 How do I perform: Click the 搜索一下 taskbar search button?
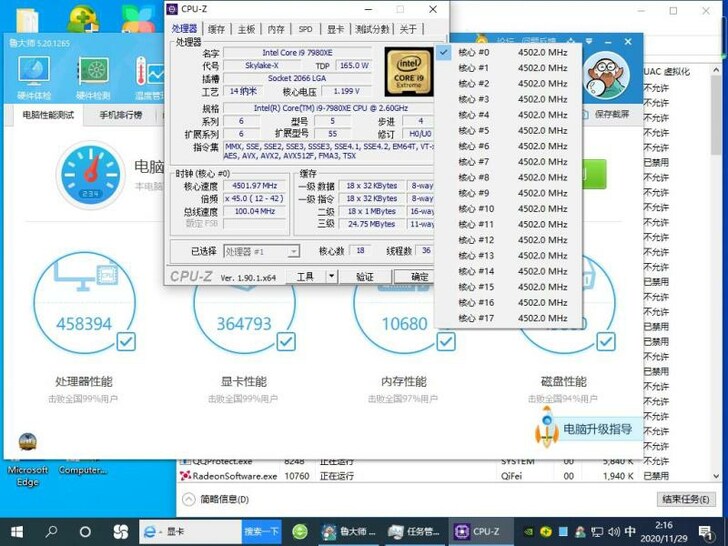point(261,531)
